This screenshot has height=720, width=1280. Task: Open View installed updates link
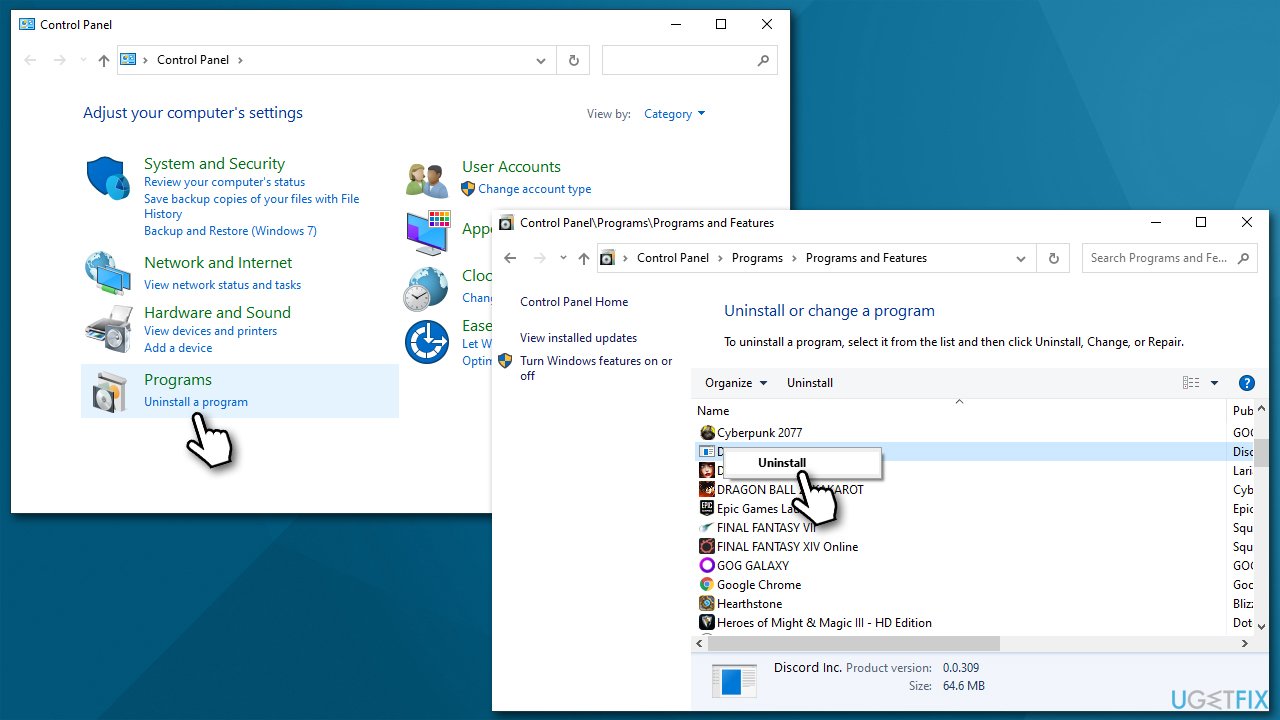coord(578,338)
